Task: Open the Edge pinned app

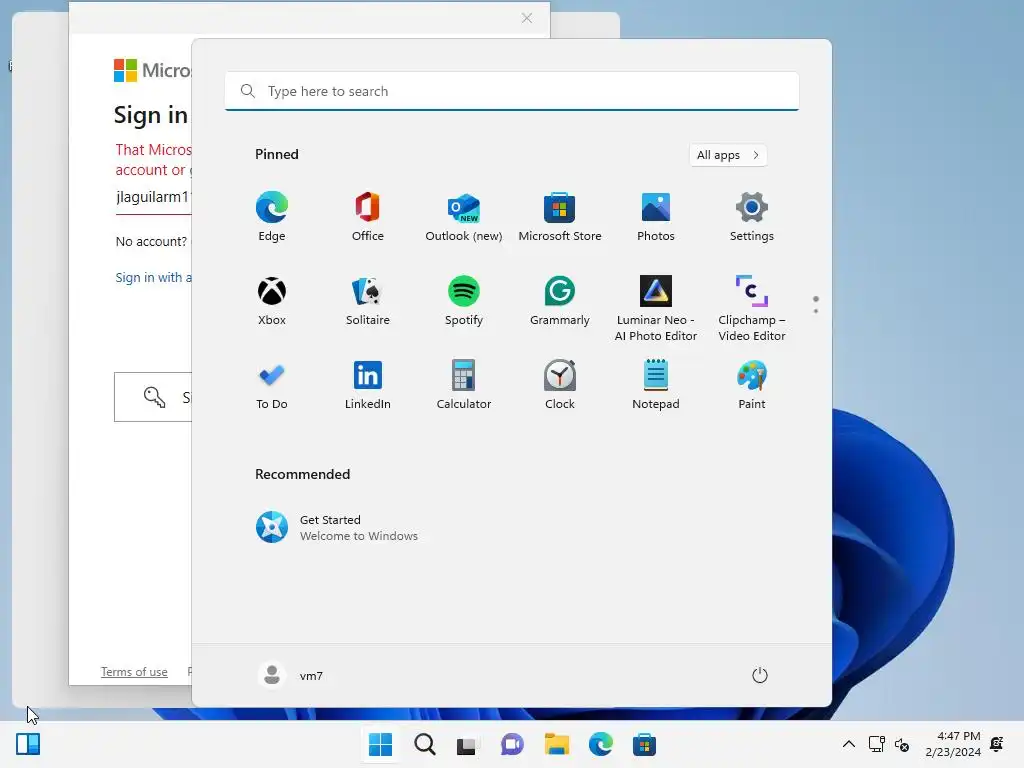Action: pyautogui.click(x=272, y=217)
